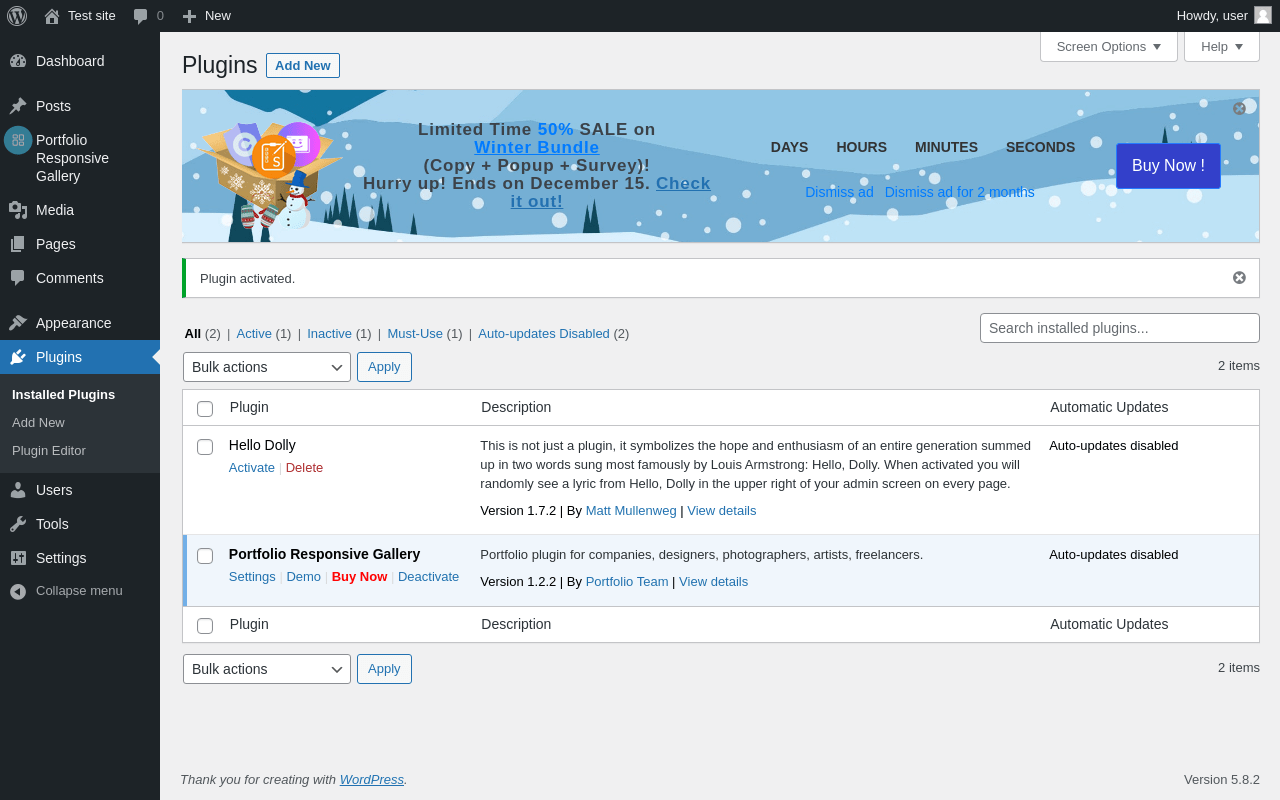Click the Media sidebar icon
Viewport: 1280px width, 800px height.
(x=18, y=210)
